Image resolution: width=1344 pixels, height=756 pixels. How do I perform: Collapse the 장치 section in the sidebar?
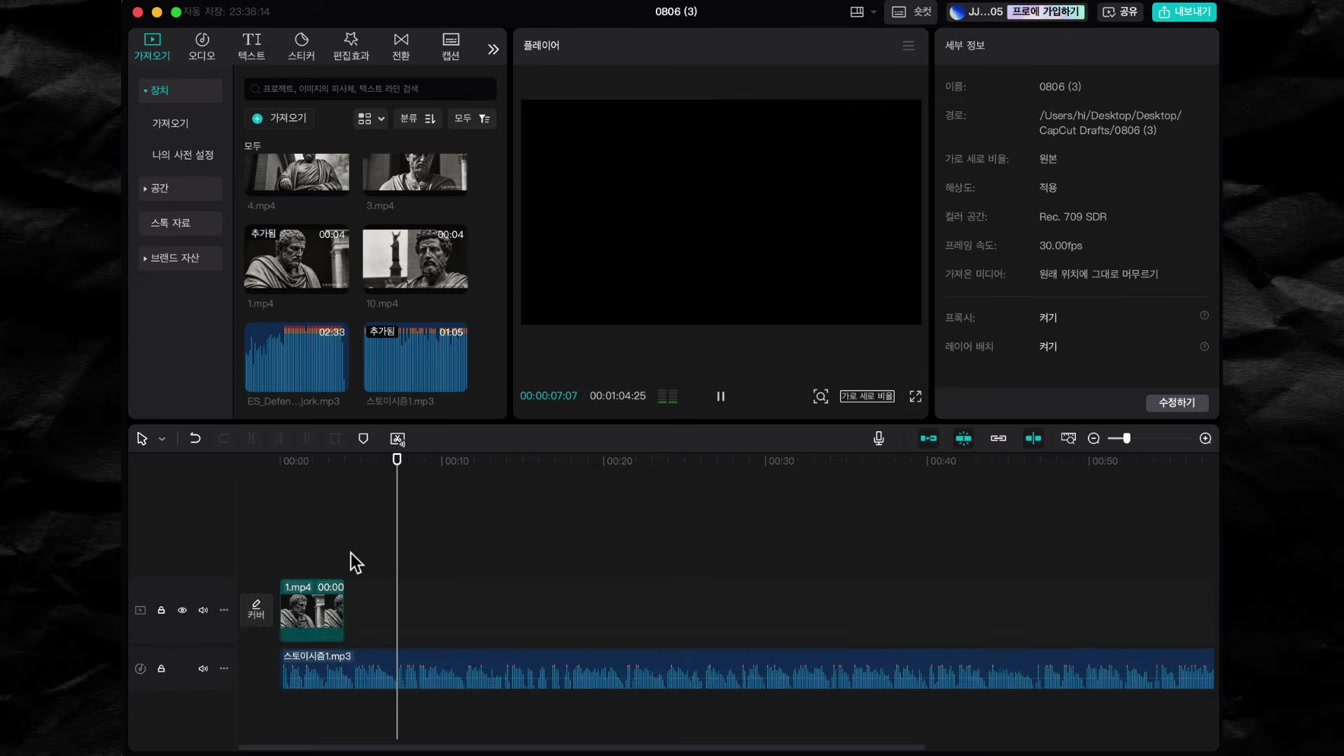point(180,90)
